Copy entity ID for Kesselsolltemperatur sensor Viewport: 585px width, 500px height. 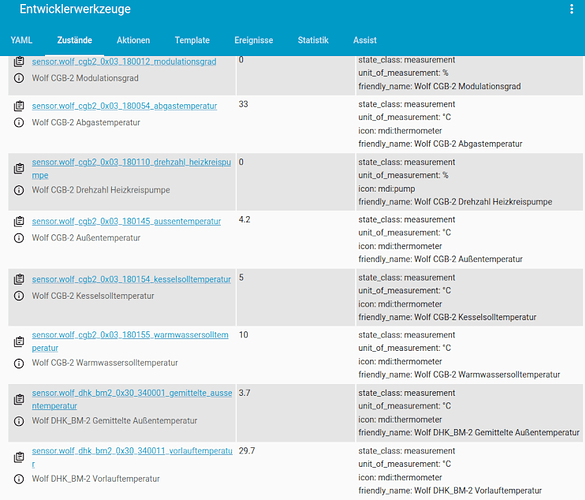point(19,279)
